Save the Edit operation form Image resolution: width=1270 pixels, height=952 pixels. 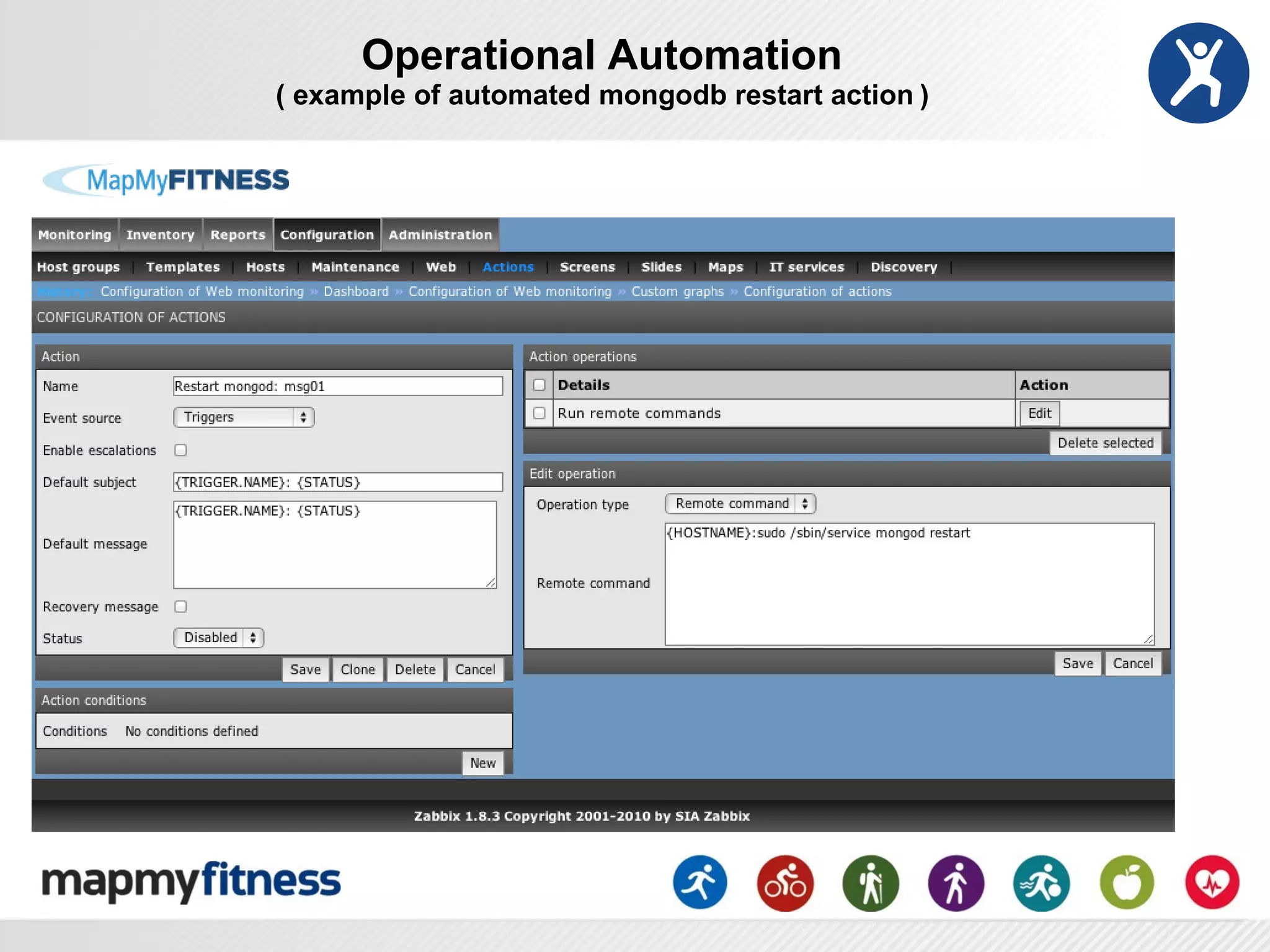(1078, 663)
